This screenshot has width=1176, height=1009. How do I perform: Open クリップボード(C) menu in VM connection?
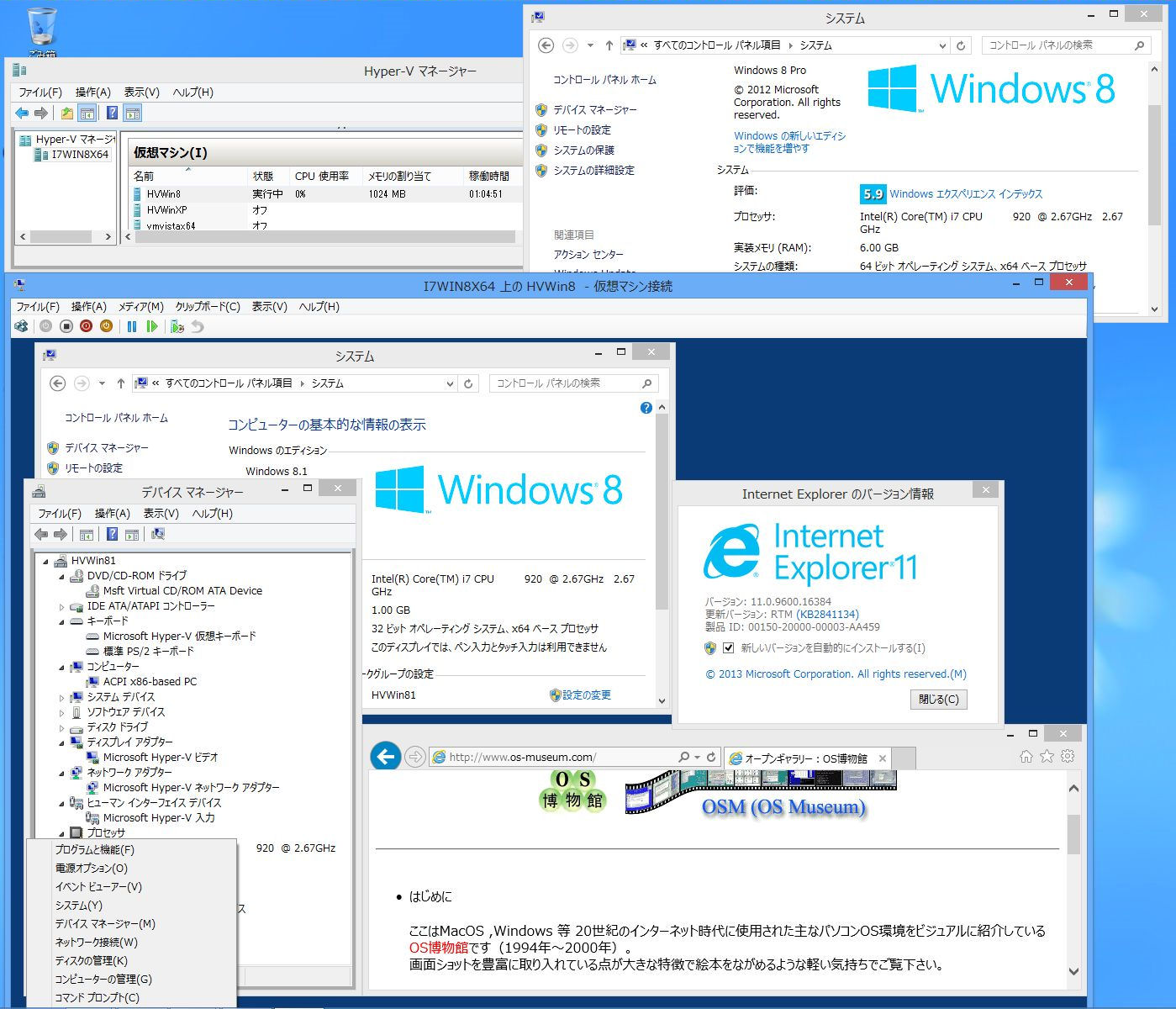pos(207,307)
